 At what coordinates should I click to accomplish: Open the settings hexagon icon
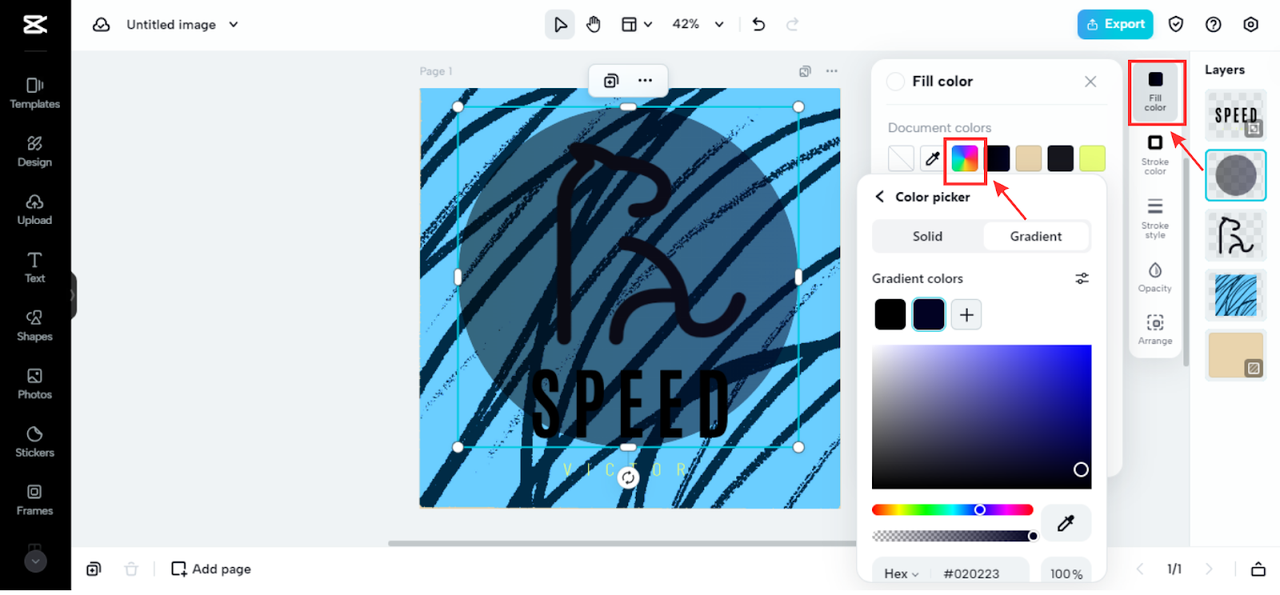pyautogui.click(x=1251, y=25)
